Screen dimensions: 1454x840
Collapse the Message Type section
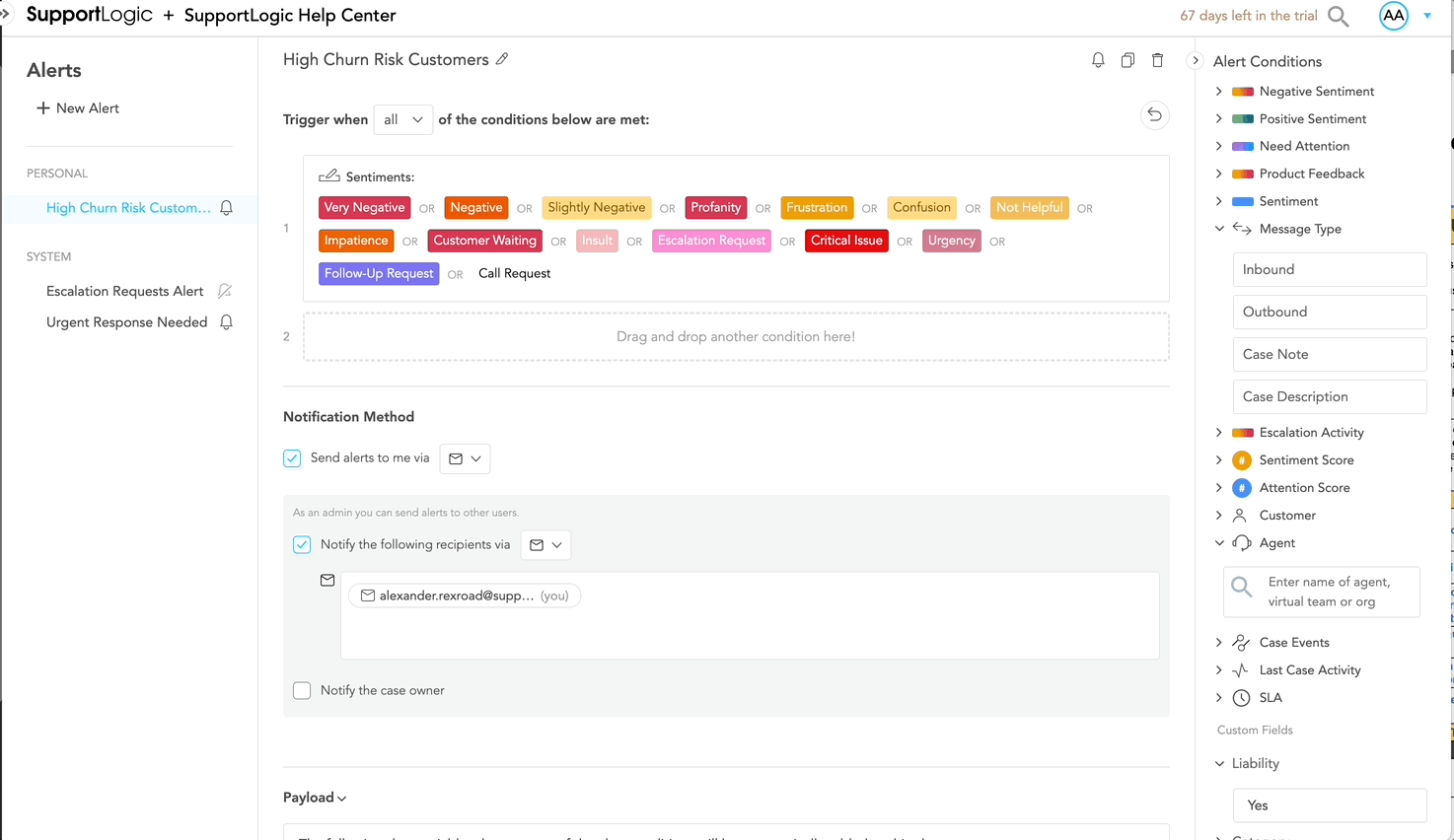(1219, 228)
